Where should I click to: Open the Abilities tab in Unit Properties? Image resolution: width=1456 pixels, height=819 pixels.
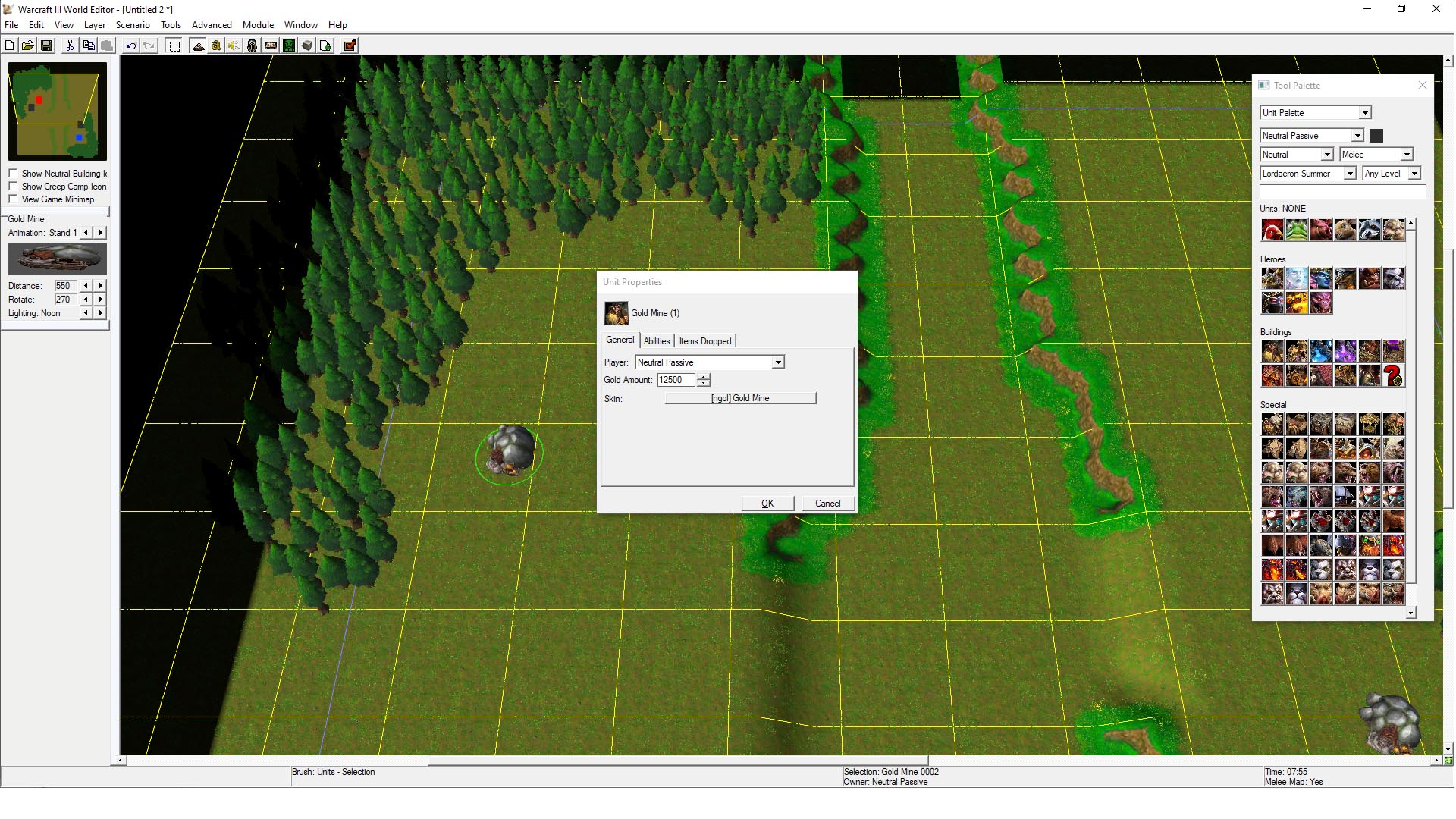(656, 341)
